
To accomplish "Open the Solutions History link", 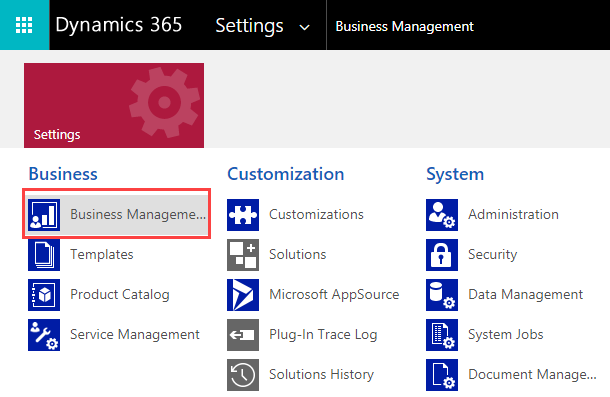I will point(321,374).
